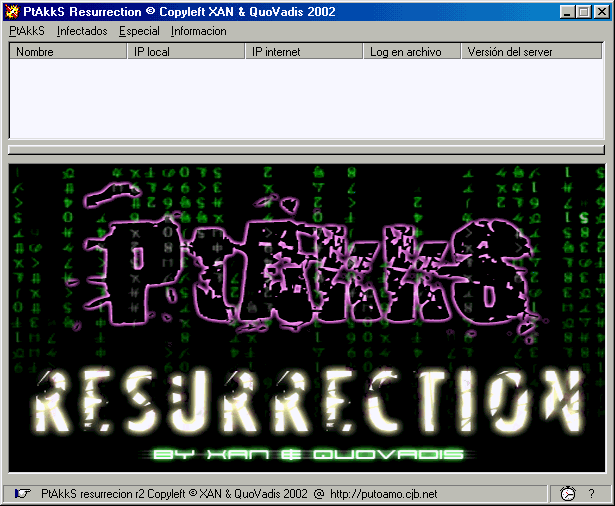Maximize the PtAkkS Resurrection window
The image size is (615, 506).
pos(584,12)
